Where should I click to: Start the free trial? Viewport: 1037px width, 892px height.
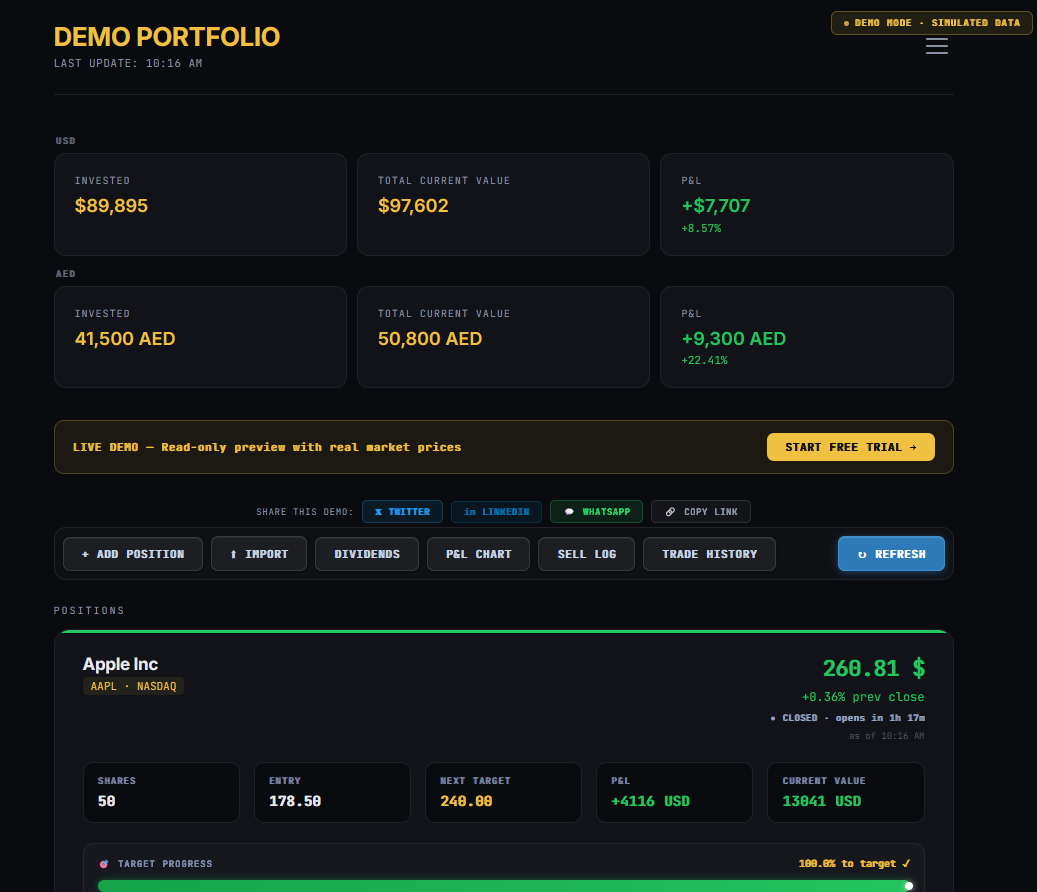tap(850, 447)
